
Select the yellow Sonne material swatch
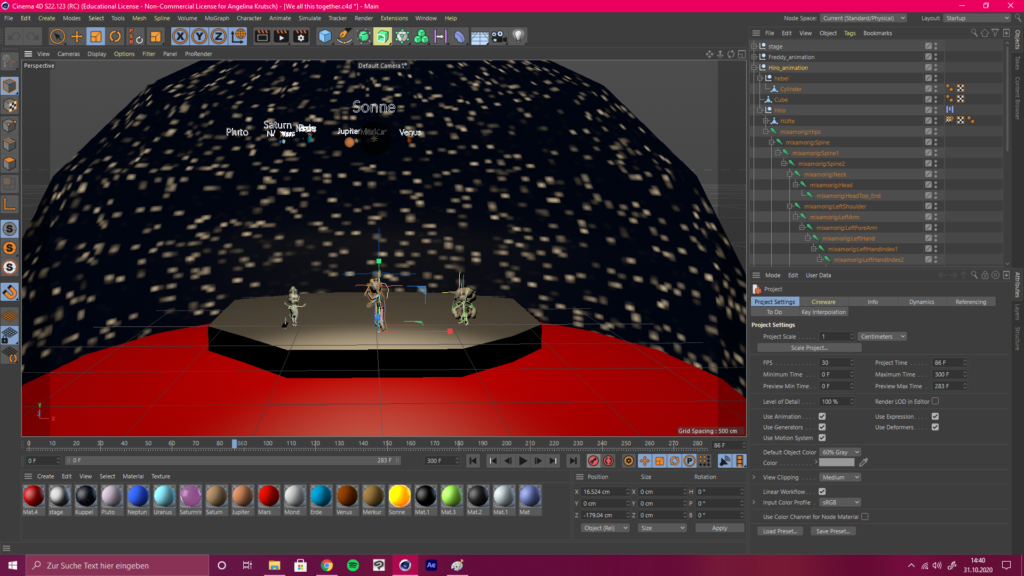tap(399, 496)
